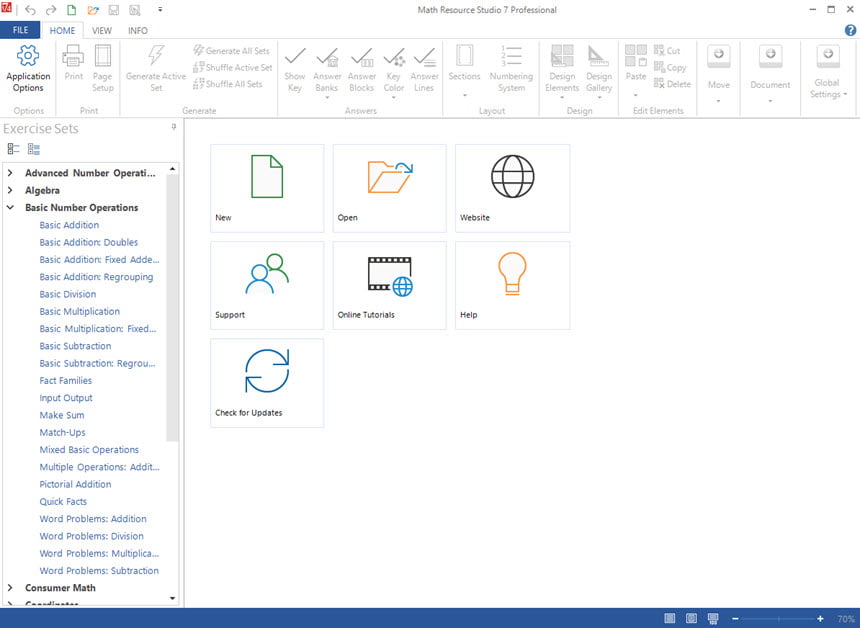Screen dimensions: 860x628
Task: Click Delete in Edit Elements
Action: (x=672, y=84)
